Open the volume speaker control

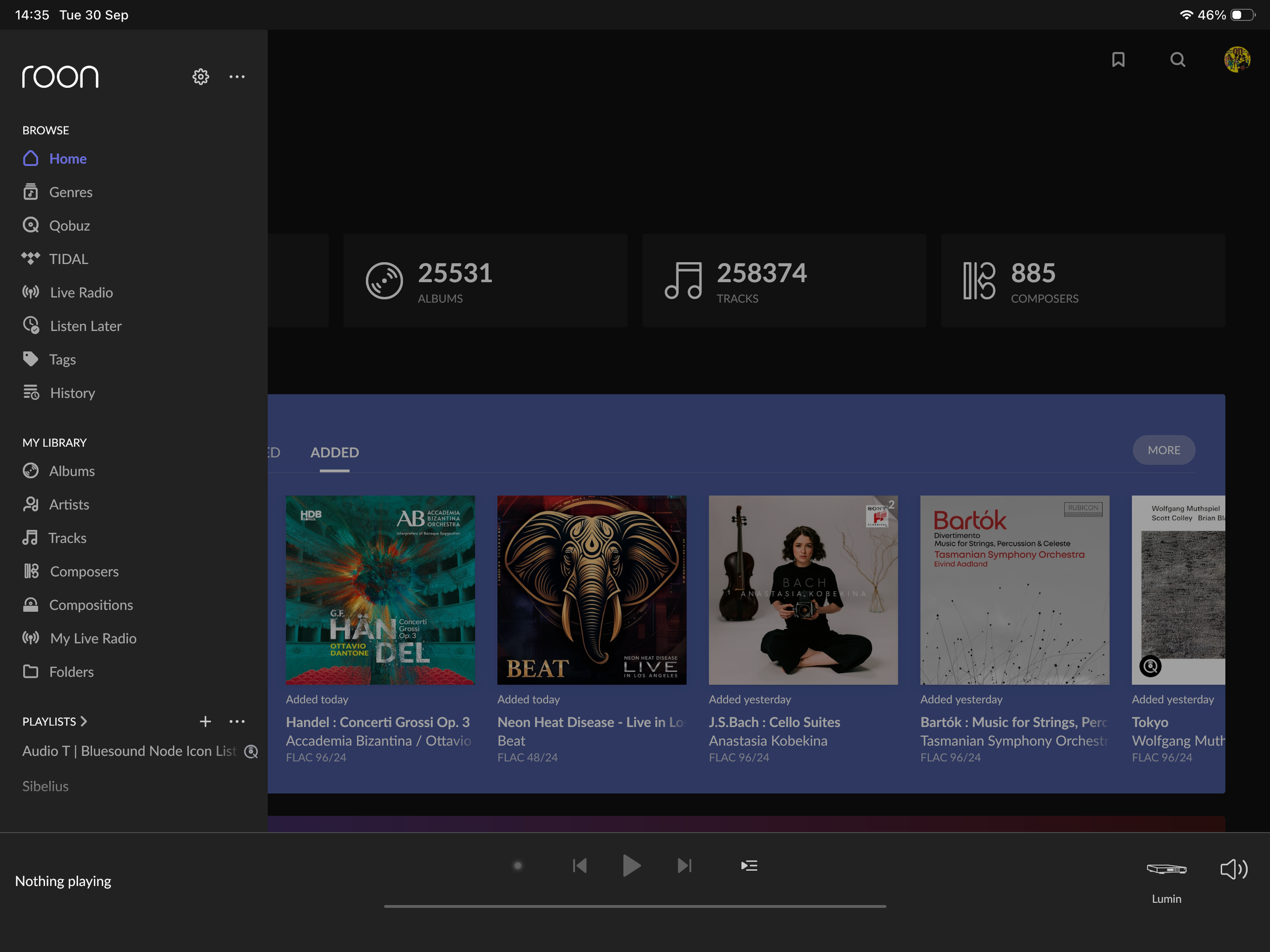pyautogui.click(x=1233, y=869)
